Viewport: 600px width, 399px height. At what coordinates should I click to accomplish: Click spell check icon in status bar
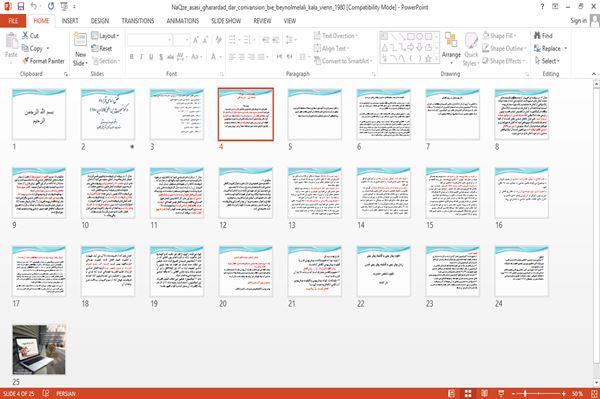coord(46,393)
